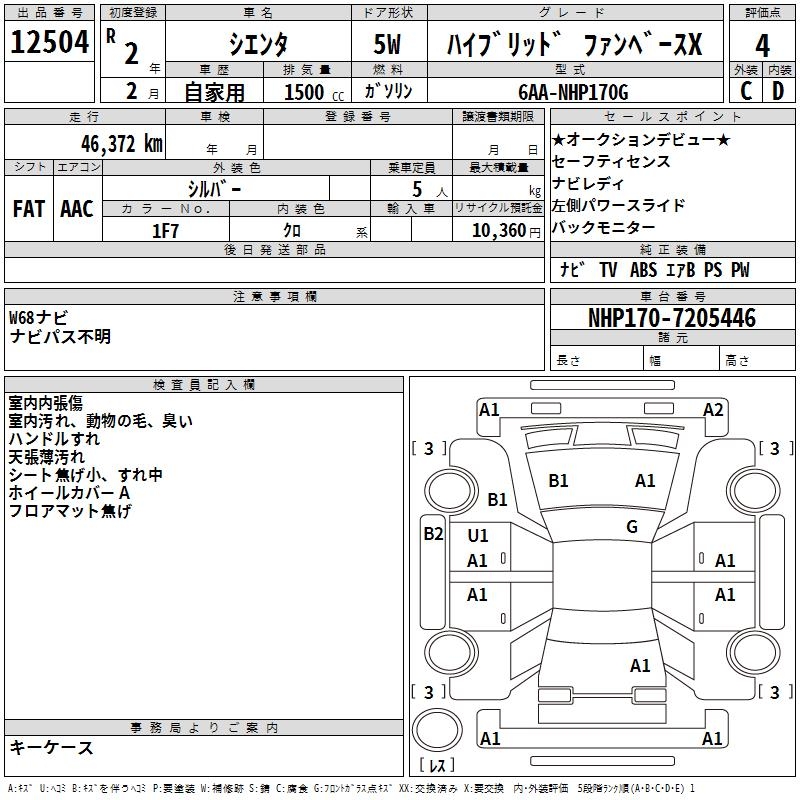The width and height of the screenshot is (800, 800).
Task: Click the overall evaluation score 4
Action: 762,45
